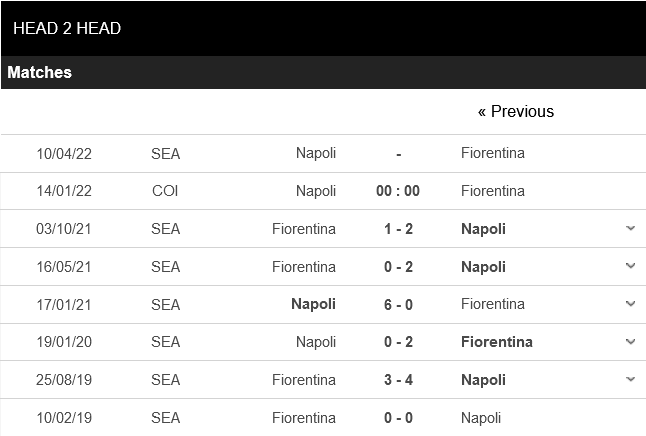Click the 3 - 4 score result
The width and height of the screenshot is (646, 436).
[399, 380]
